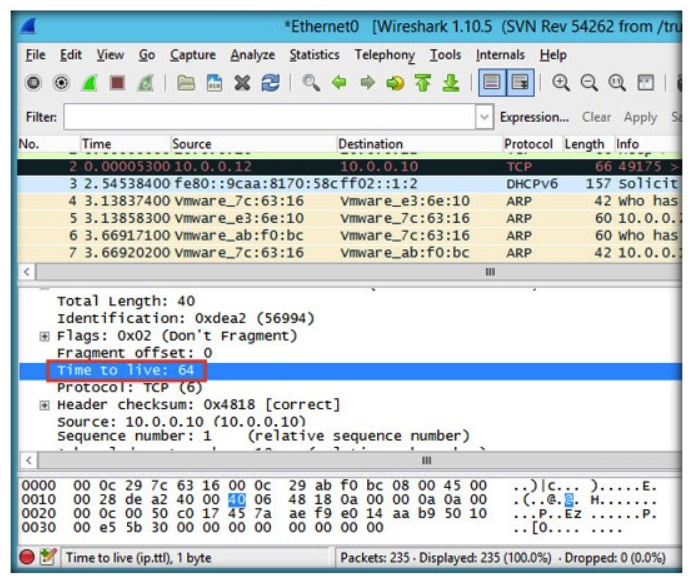The width and height of the screenshot is (692, 582).
Task: Open capture options toolbar icon
Action: 61,83
